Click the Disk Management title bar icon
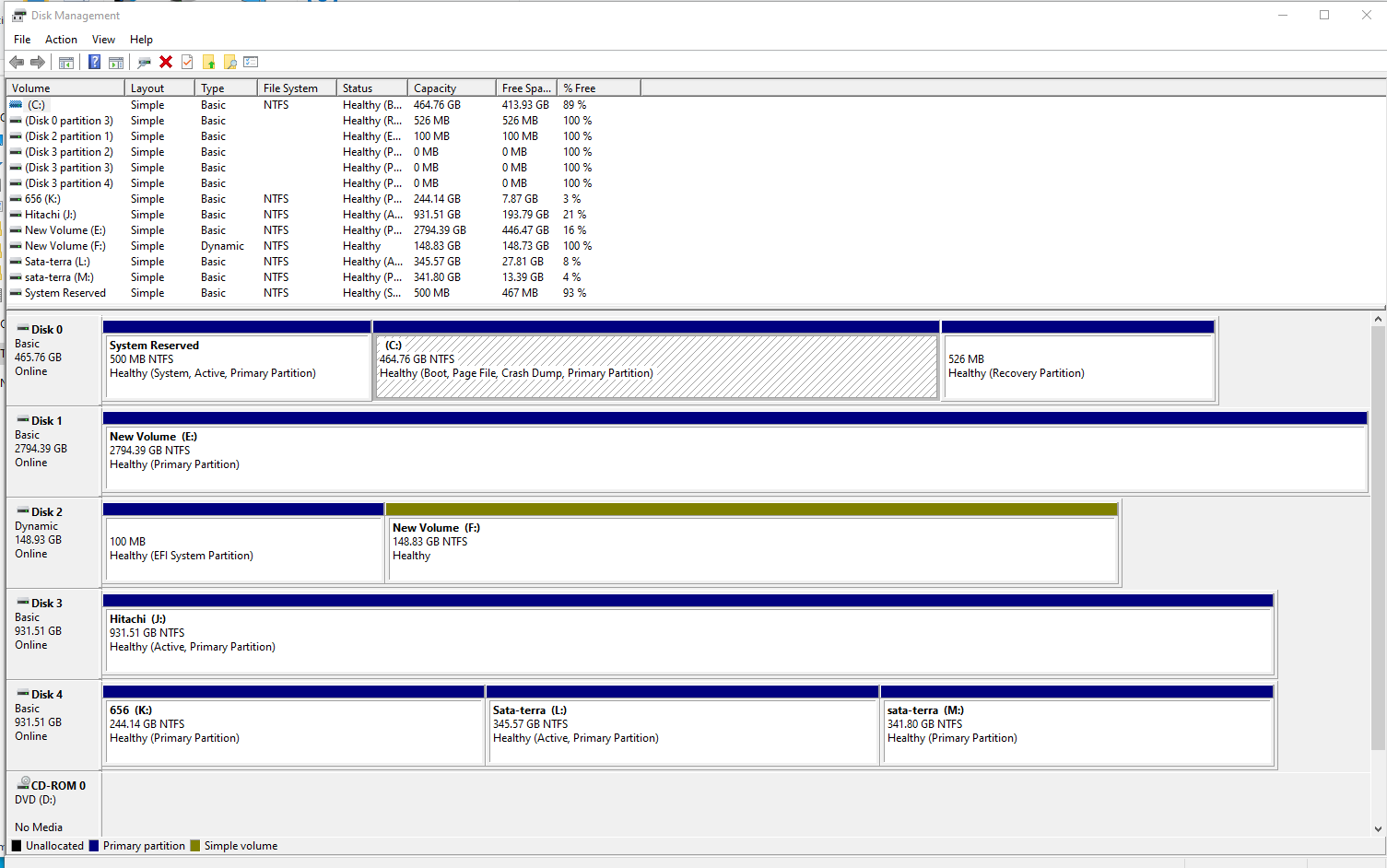This screenshot has width=1387, height=868. click(x=18, y=16)
